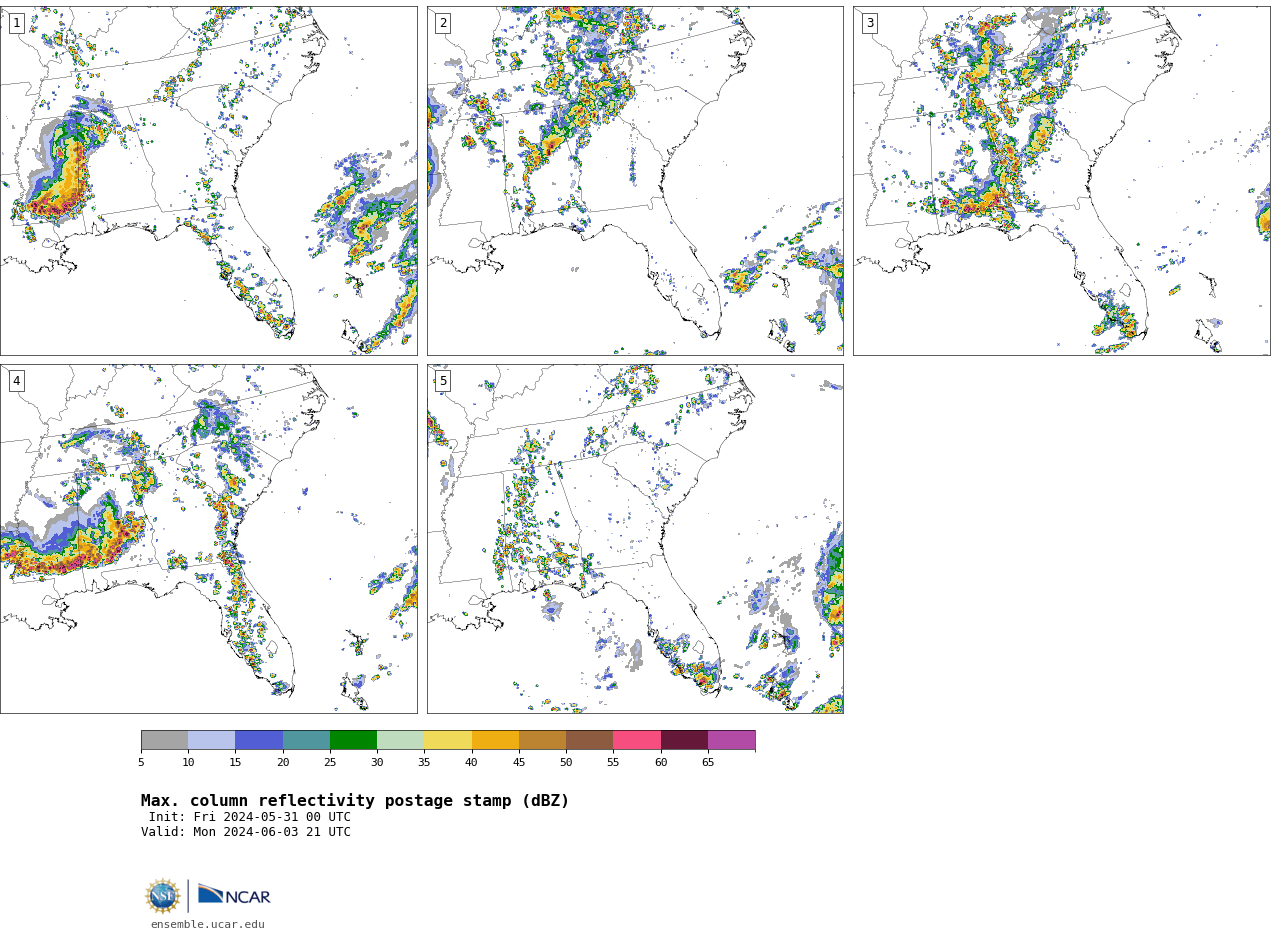
Task: Click the dark brown 50-55 dBZ swatch
Action: coord(590,740)
